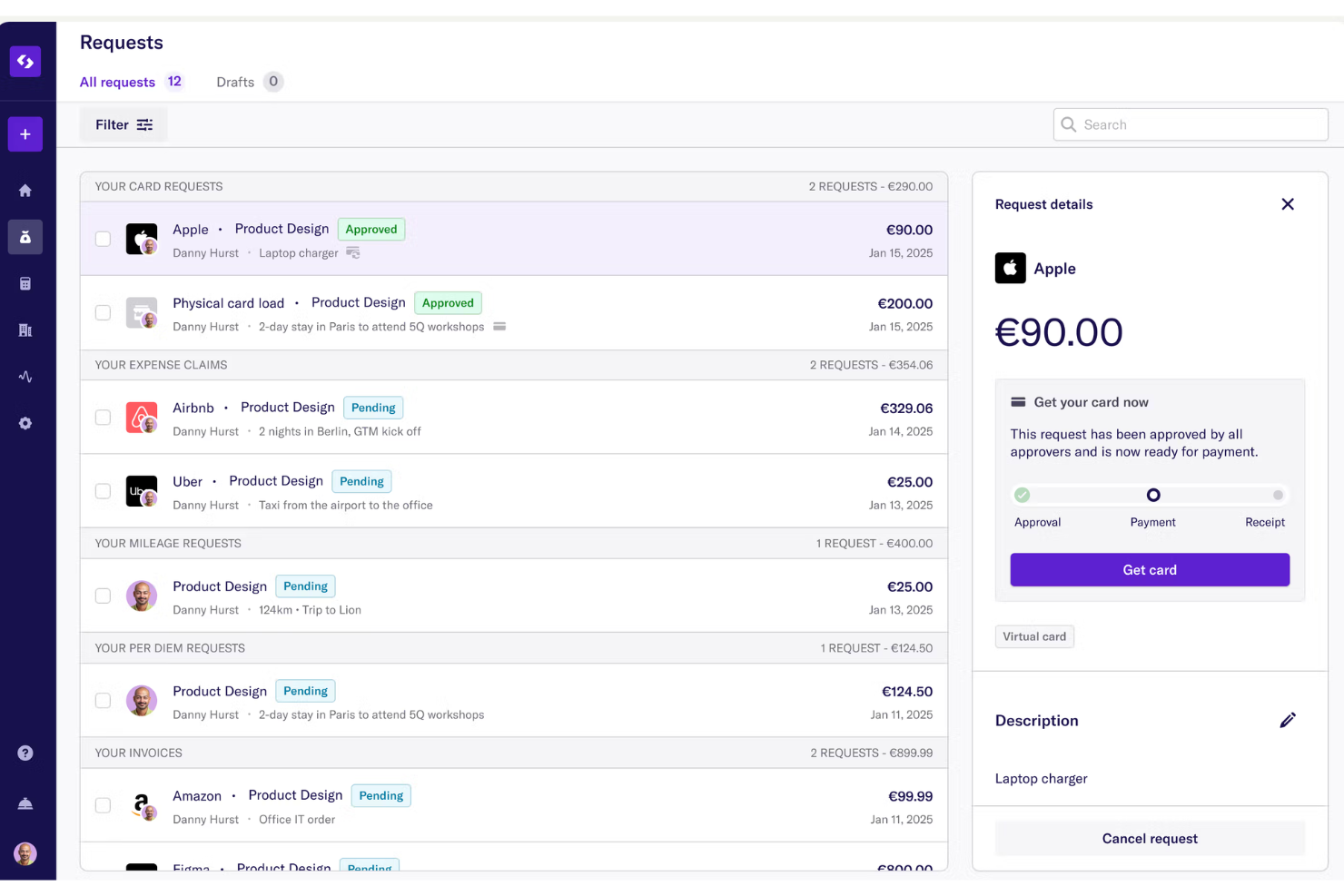
Task: Click the Physical card load card icon
Action: click(x=142, y=312)
